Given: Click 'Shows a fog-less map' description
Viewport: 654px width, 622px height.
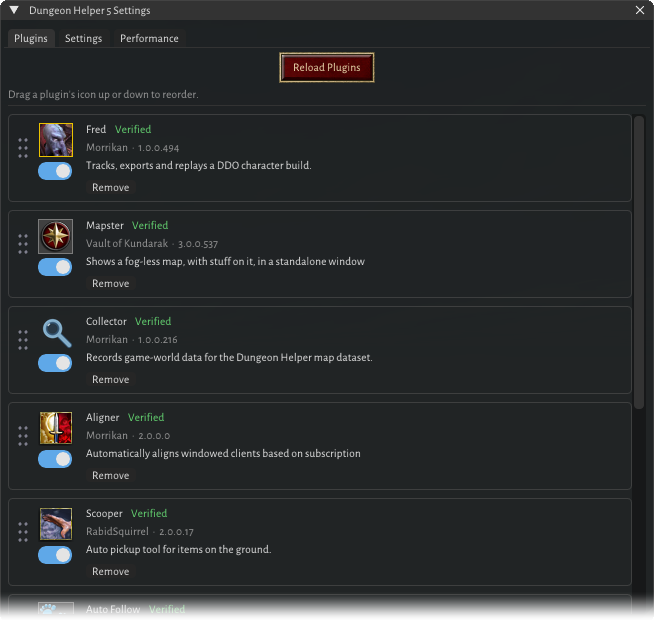Looking at the screenshot, I should (225, 262).
